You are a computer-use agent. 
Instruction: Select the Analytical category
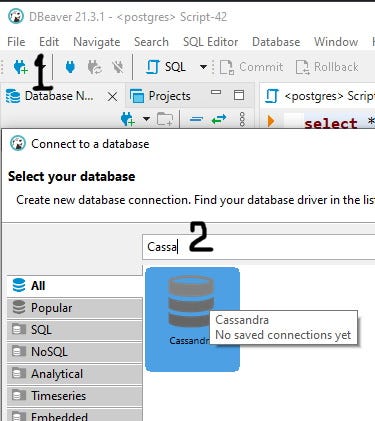click(74, 374)
